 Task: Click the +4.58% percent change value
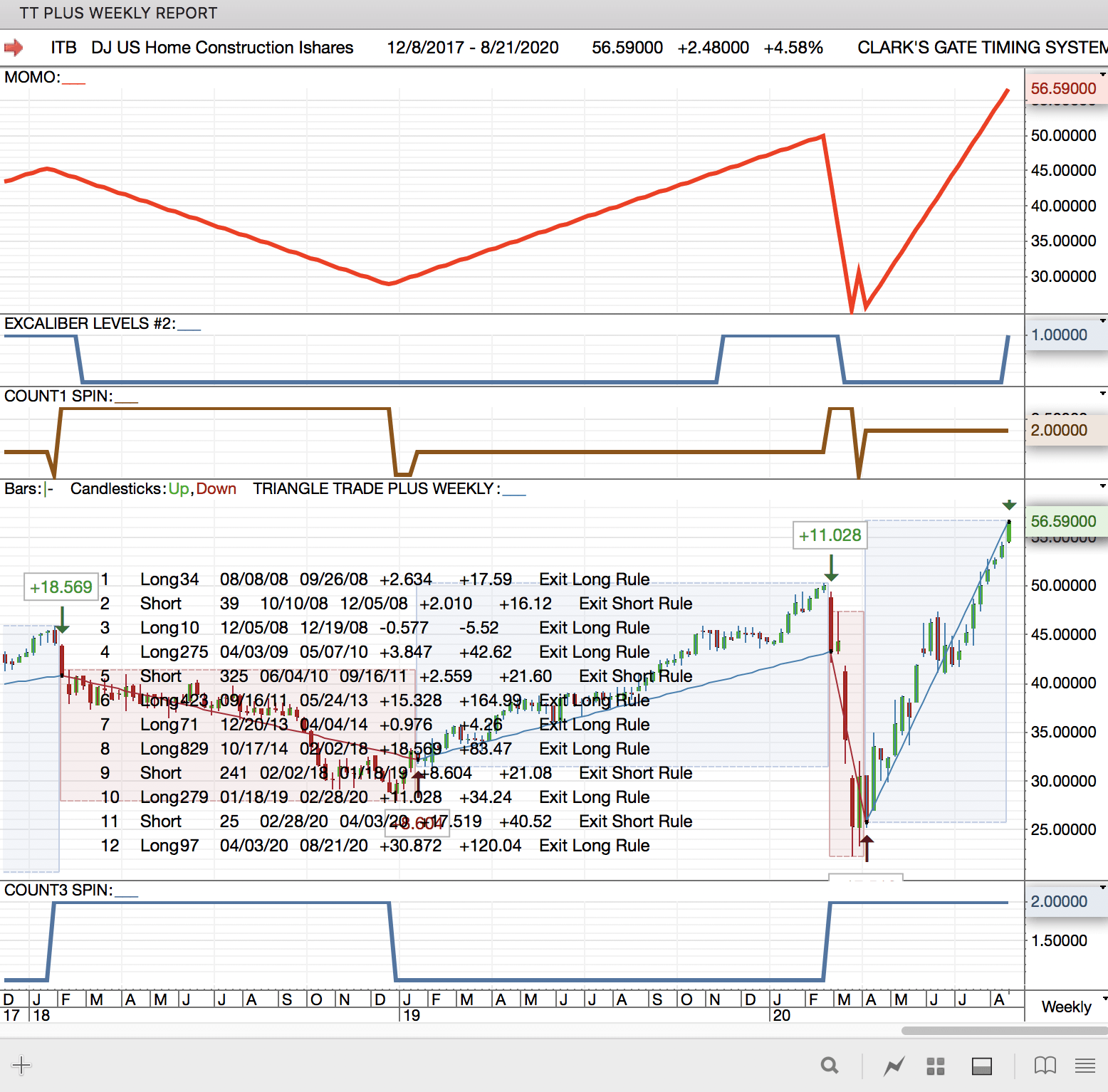(x=793, y=48)
